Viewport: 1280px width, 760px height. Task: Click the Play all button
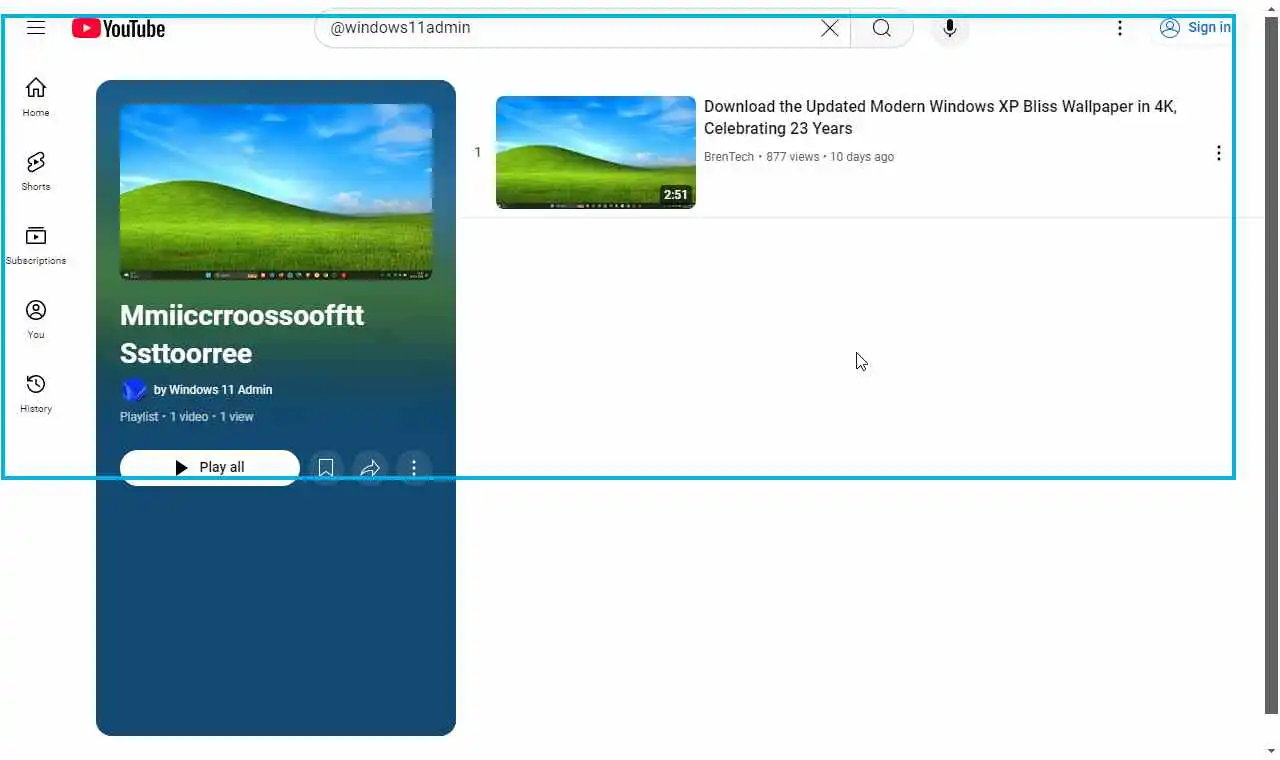pos(210,467)
